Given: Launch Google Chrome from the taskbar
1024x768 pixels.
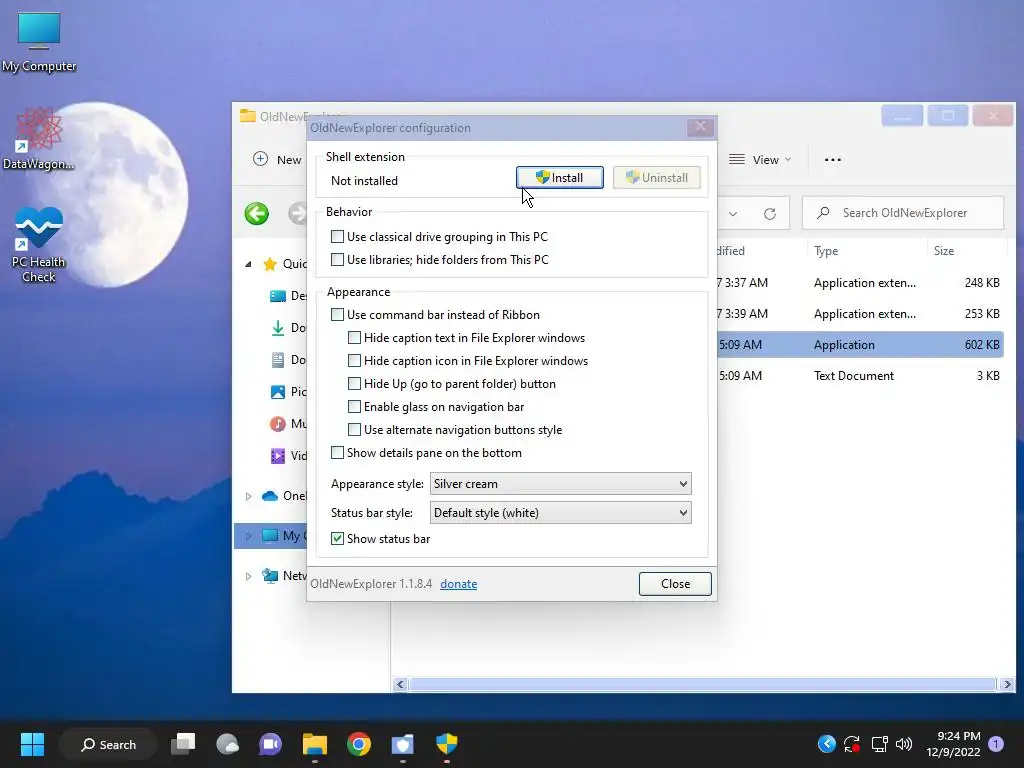Looking at the screenshot, I should 359,744.
